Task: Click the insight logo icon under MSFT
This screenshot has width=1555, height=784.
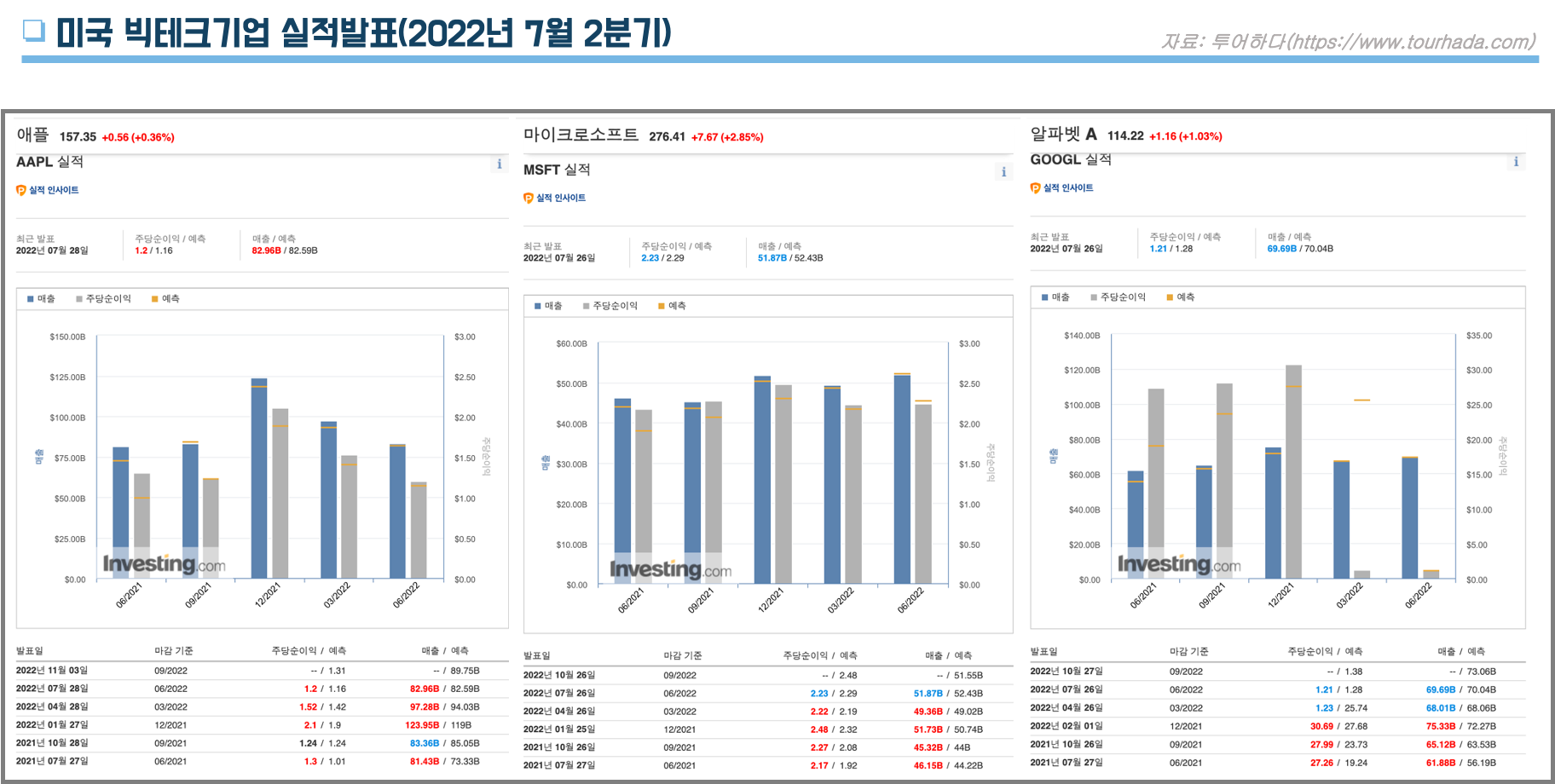Action: [529, 198]
